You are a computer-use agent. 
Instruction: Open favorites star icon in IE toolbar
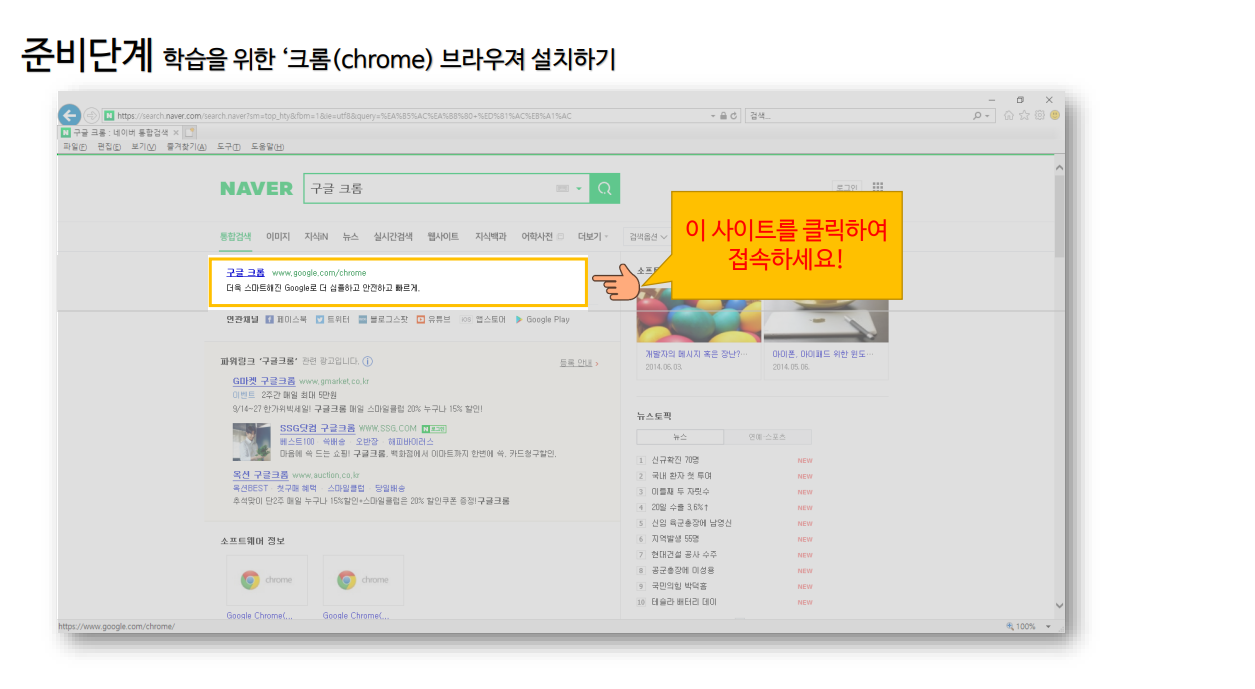coord(1025,115)
